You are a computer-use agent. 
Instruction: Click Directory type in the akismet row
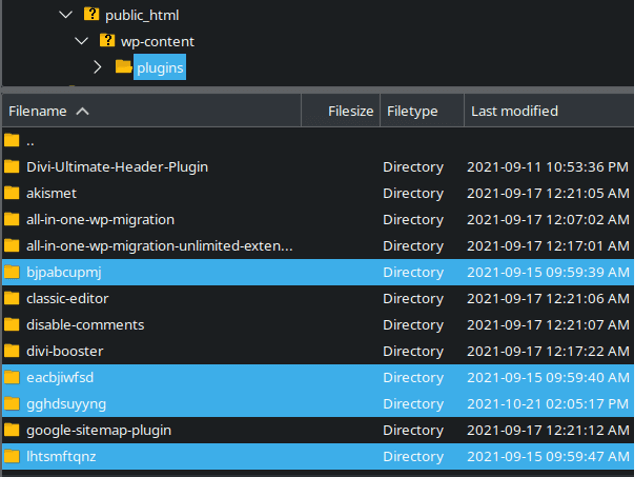(413, 194)
